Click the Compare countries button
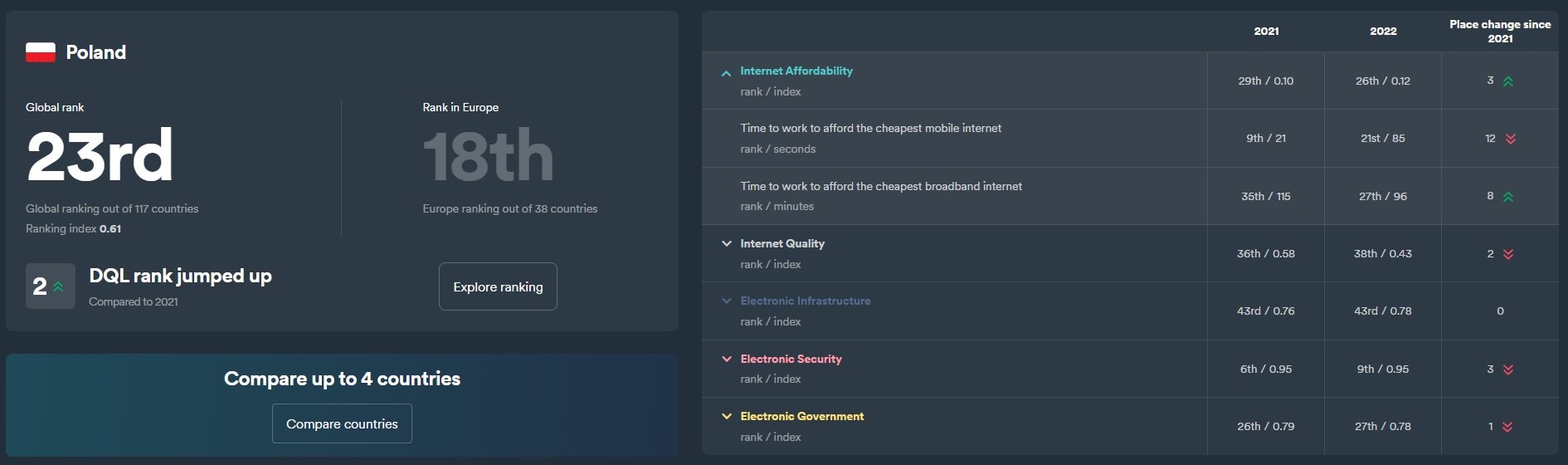1568x465 pixels. coord(342,423)
